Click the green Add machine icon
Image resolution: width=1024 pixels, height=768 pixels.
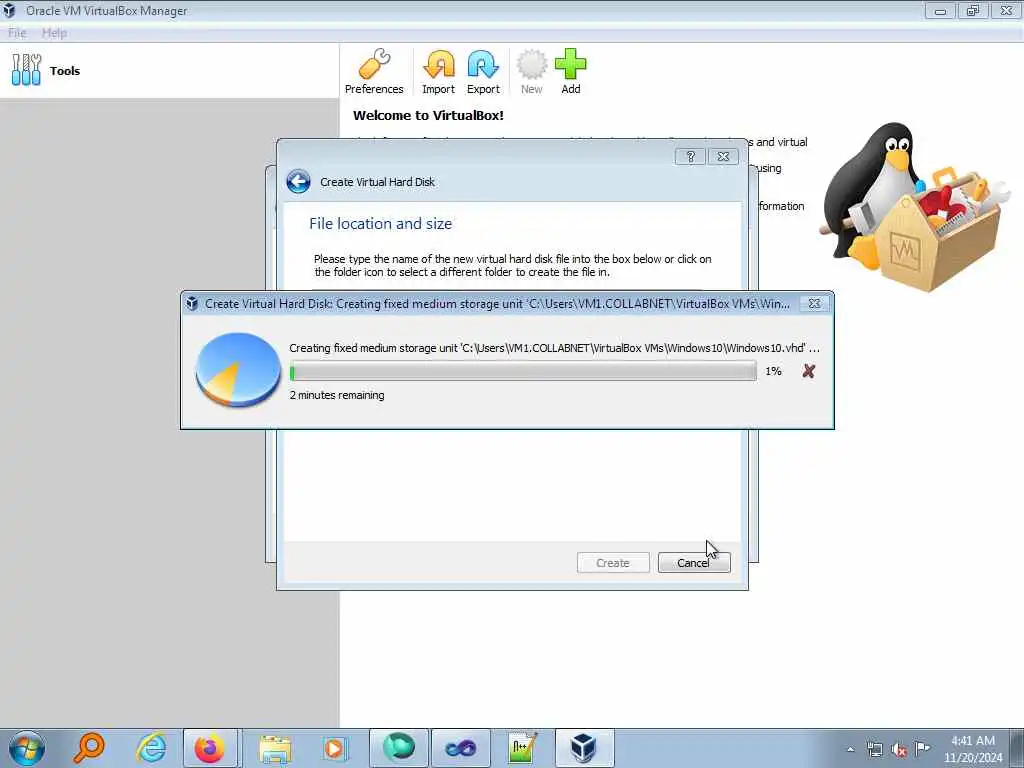pos(571,71)
